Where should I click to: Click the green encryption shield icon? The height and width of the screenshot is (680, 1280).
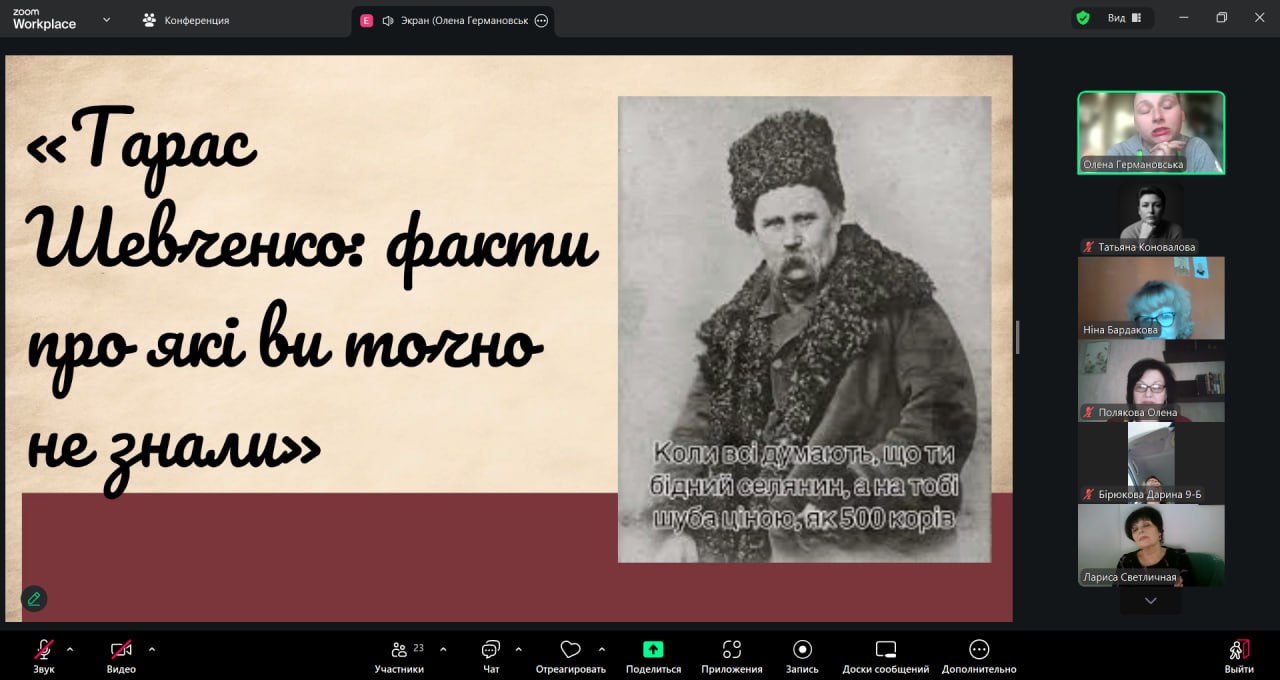(x=1082, y=18)
